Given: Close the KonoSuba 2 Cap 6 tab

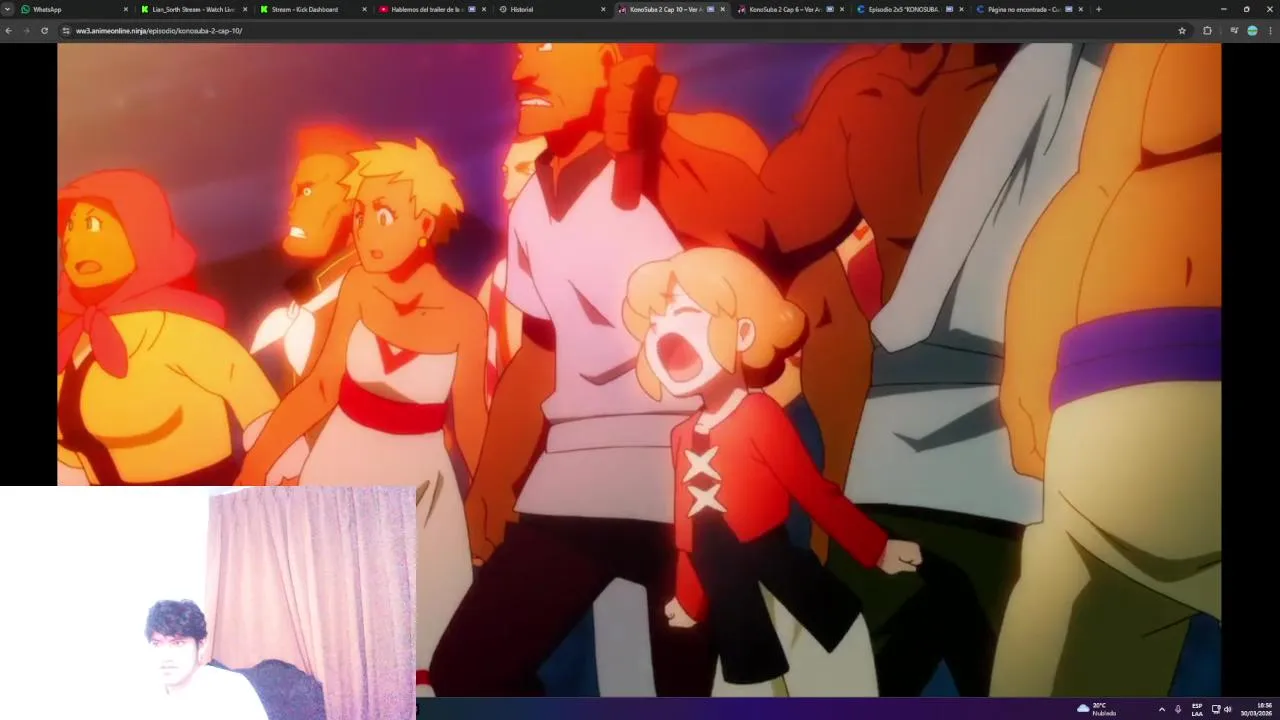Looking at the screenshot, I should point(842,9).
